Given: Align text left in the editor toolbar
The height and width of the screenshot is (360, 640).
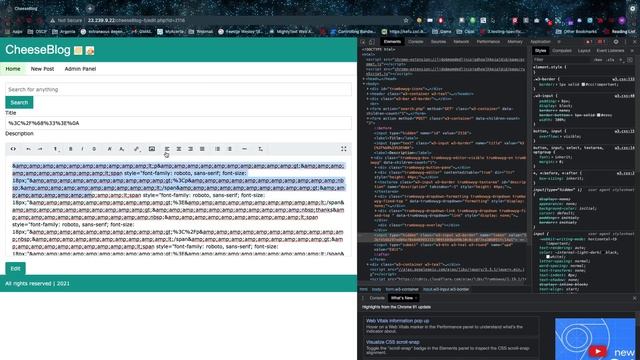Looking at the screenshot, I should pos(167,149).
